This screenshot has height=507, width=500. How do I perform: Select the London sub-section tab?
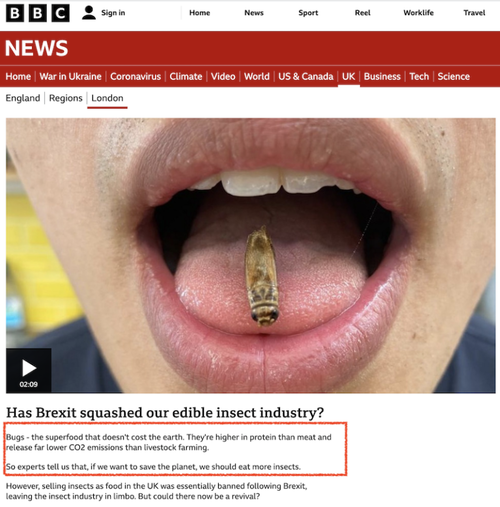[x=107, y=98]
